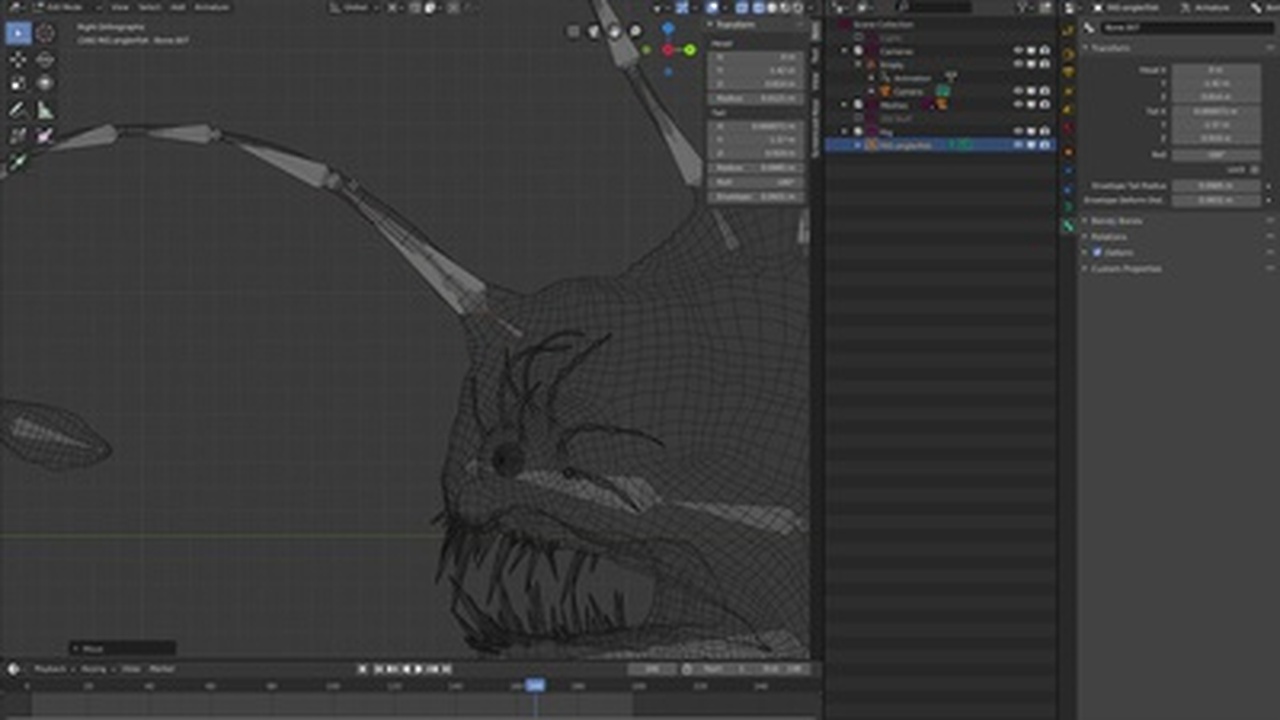The image size is (1280, 720).
Task: Select the Measure tool
Action: 44,110
